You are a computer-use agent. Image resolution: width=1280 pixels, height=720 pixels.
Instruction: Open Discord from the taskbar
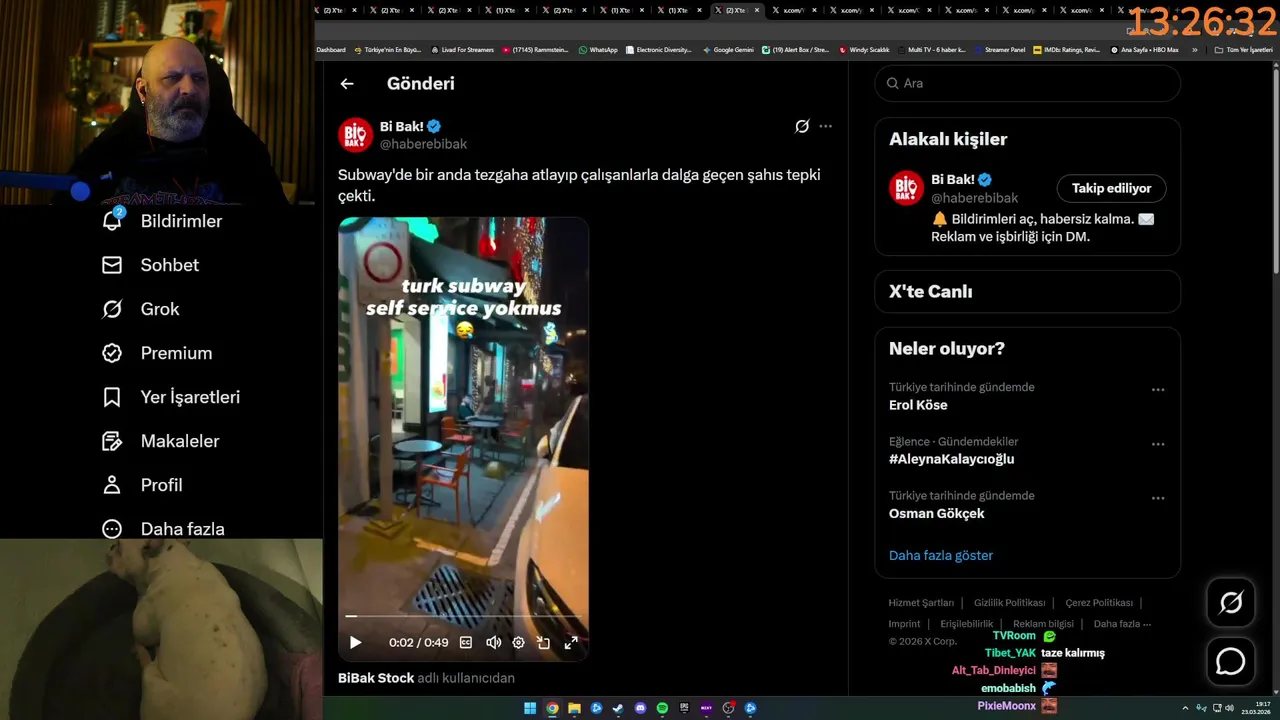(x=640, y=708)
